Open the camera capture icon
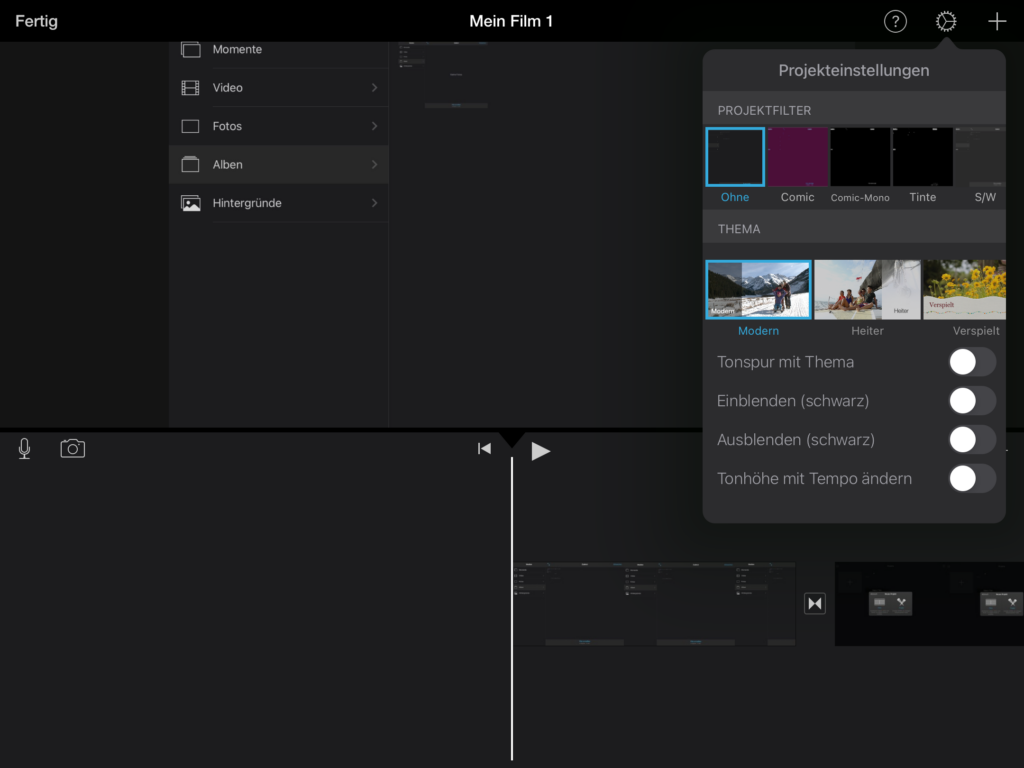 click(x=72, y=449)
